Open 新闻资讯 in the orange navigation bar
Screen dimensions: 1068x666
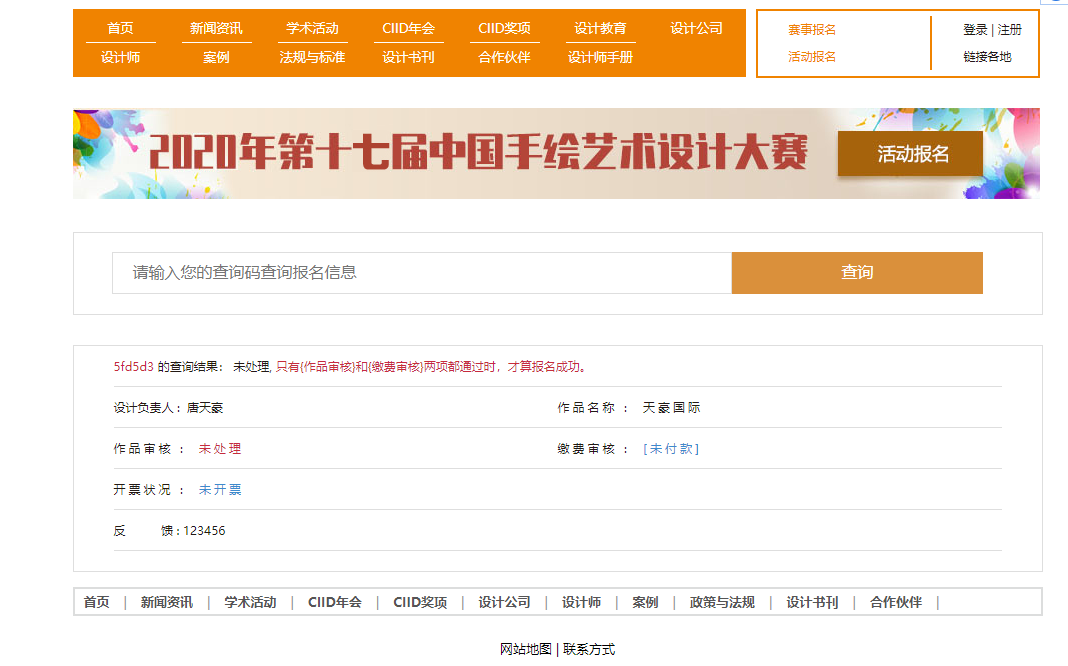pyautogui.click(x=216, y=28)
